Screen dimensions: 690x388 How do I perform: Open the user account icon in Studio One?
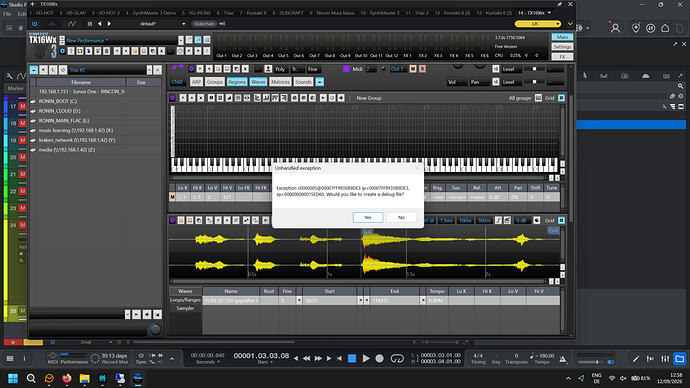click(615, 28)
